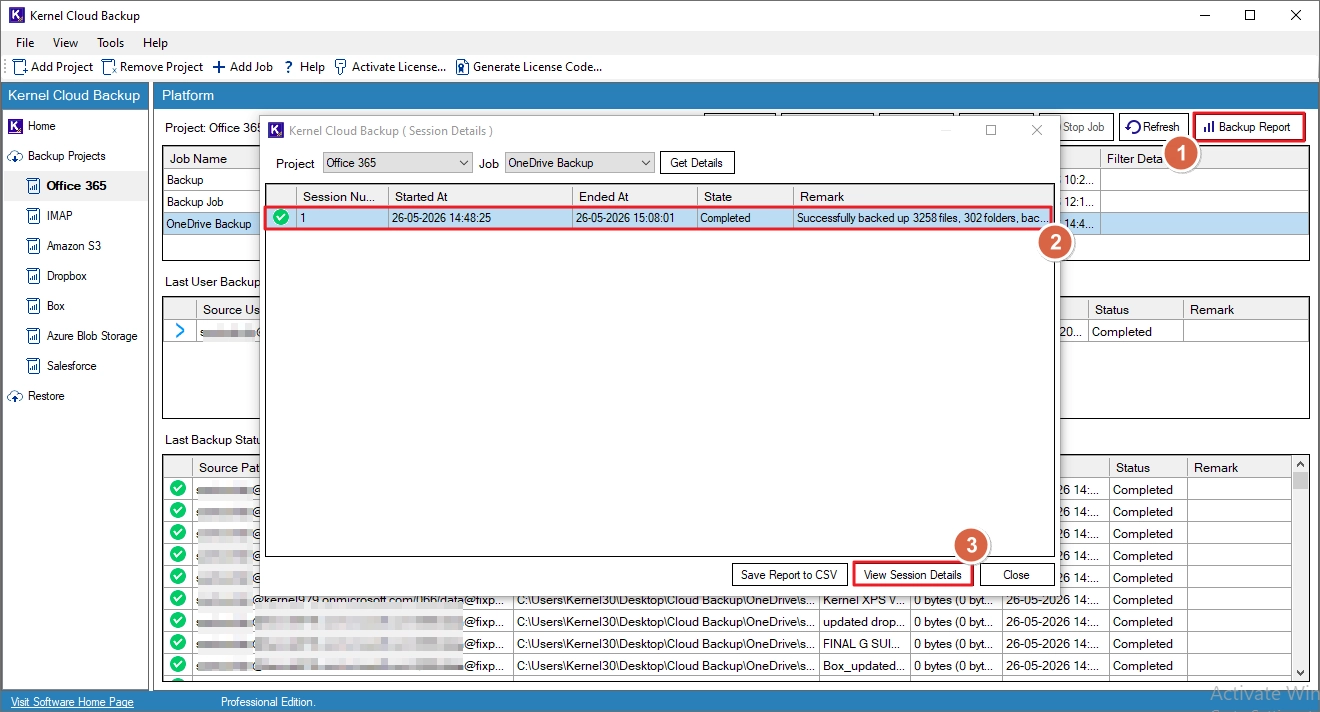Close the Session Details dialog with X

pyautogui.click(x=1037, y=130)
